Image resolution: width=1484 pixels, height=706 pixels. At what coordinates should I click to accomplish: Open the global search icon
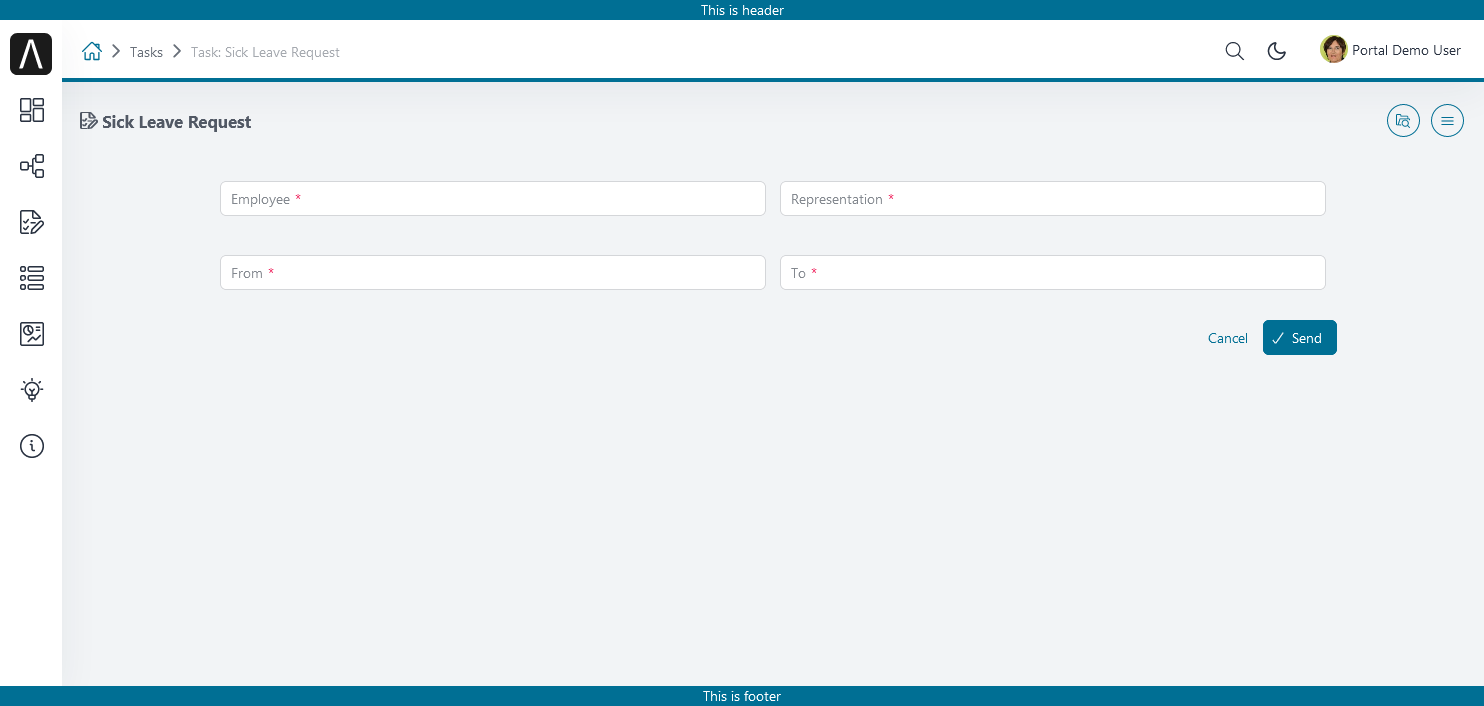click(x=1235, y=51)
